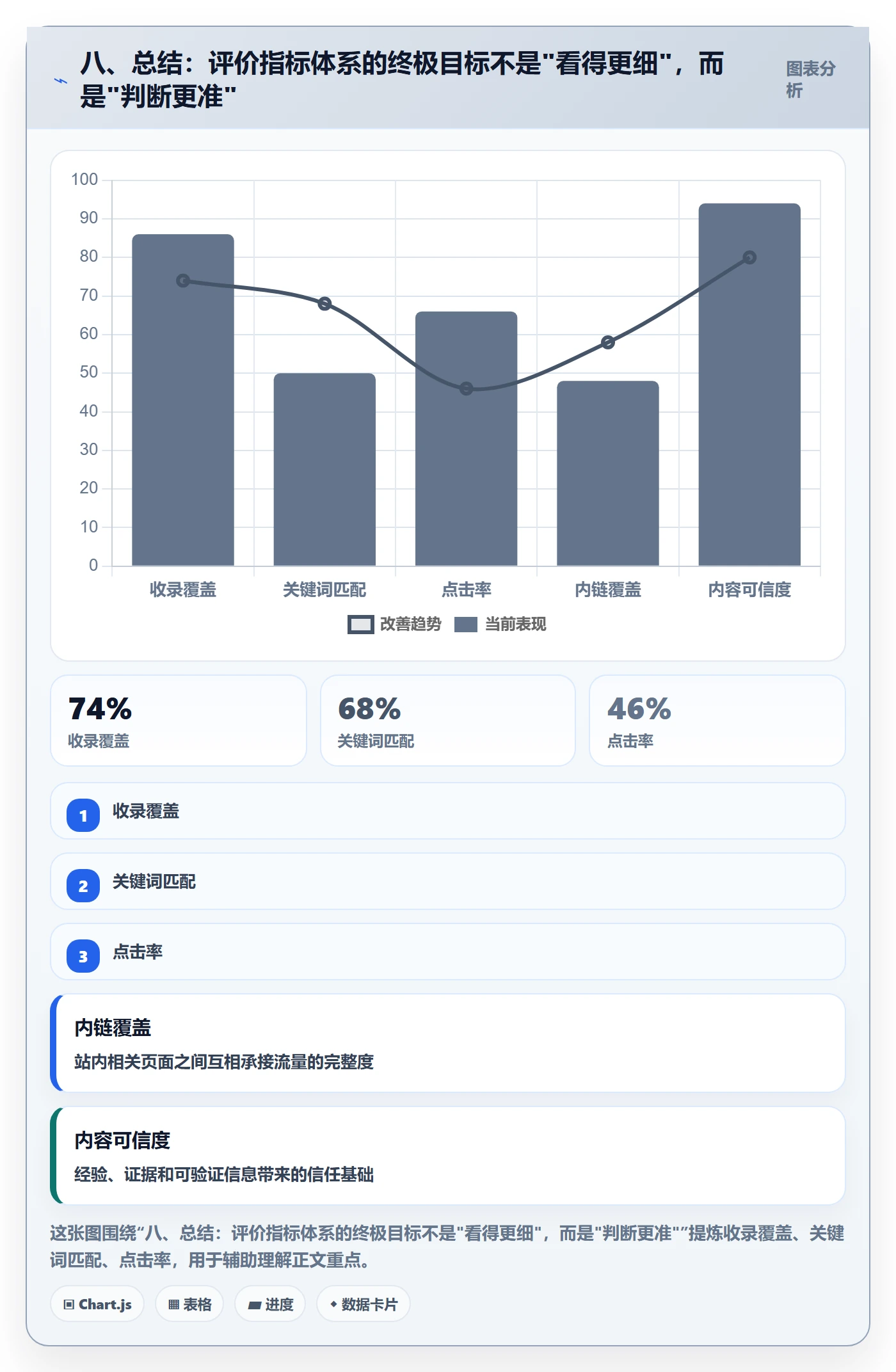Click the 关键词匹配 text in list row 2

coord(154,882)
